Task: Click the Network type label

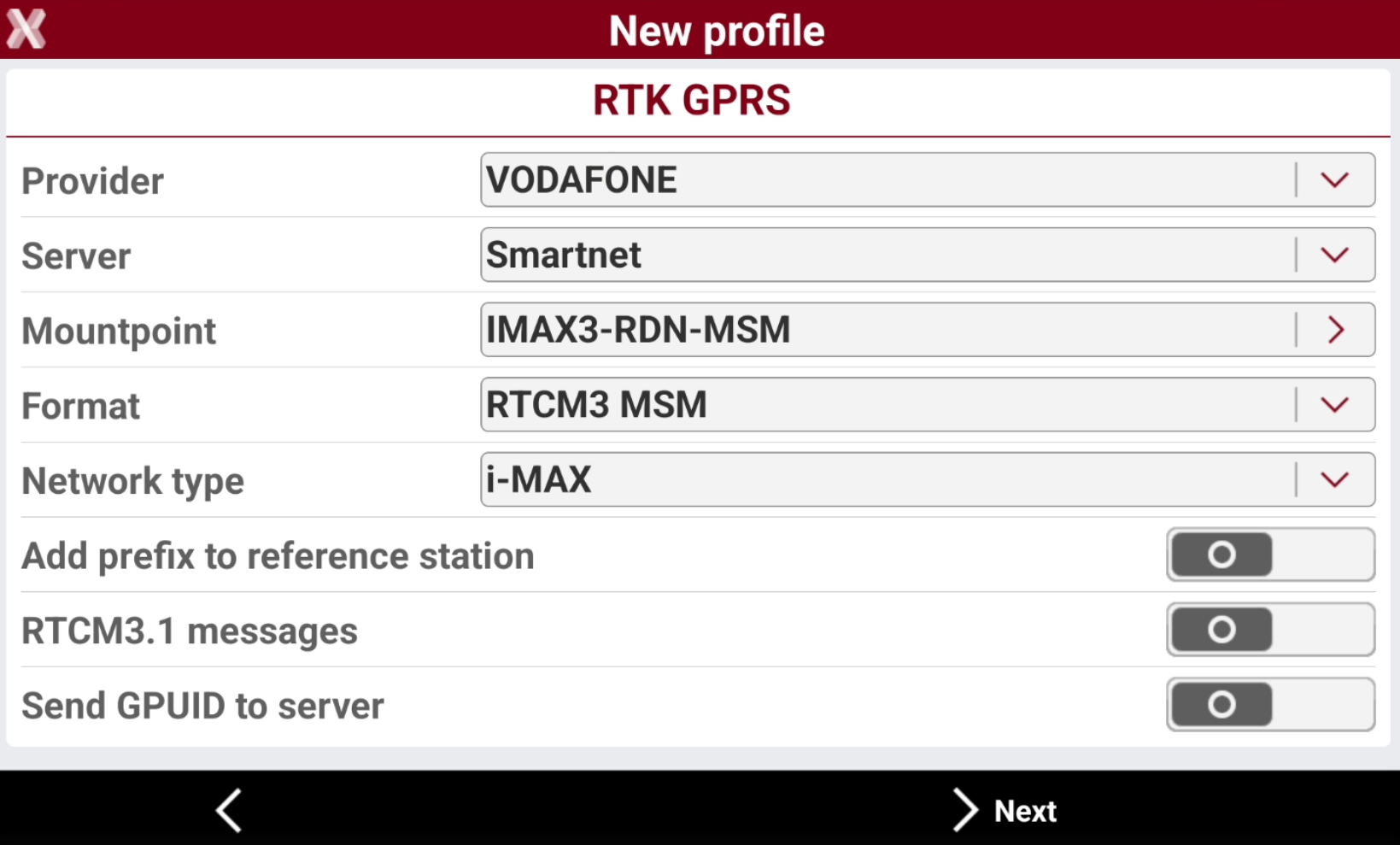Action: pos(132,481)
